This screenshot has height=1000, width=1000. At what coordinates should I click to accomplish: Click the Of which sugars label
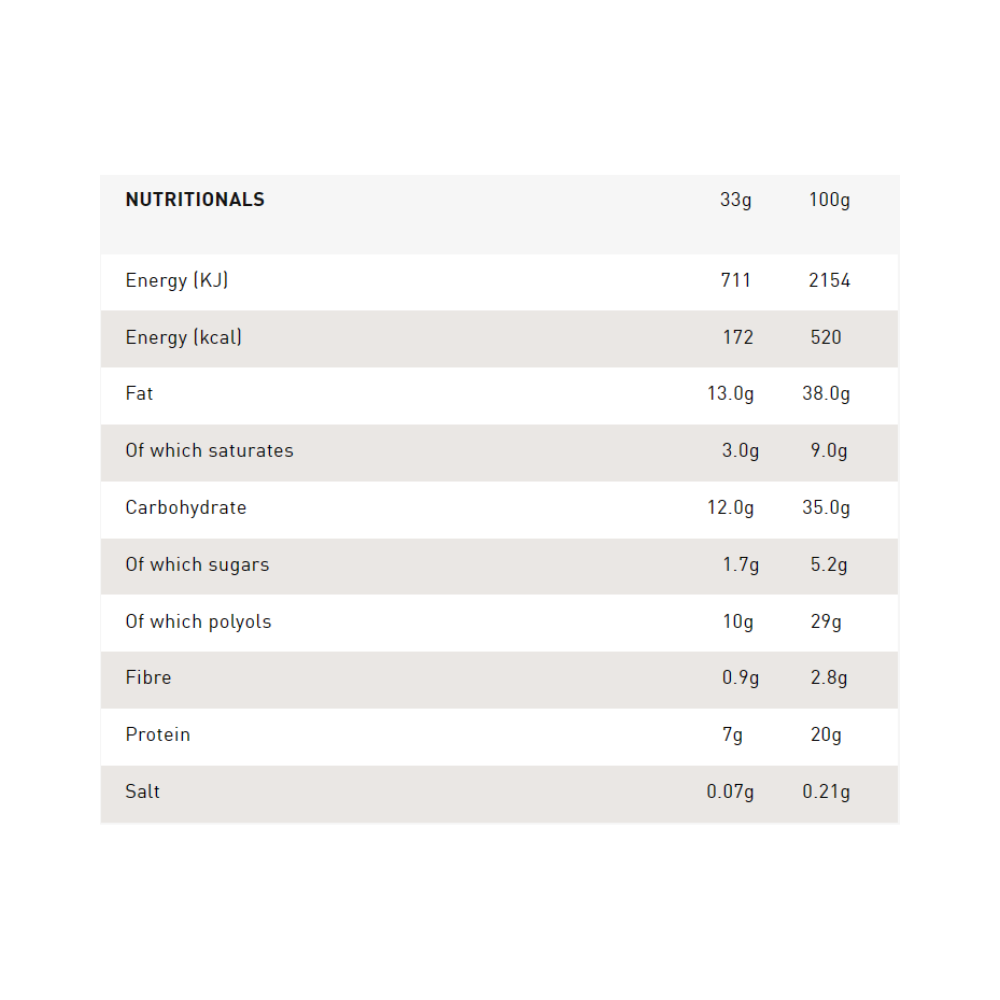click(198, 565)
